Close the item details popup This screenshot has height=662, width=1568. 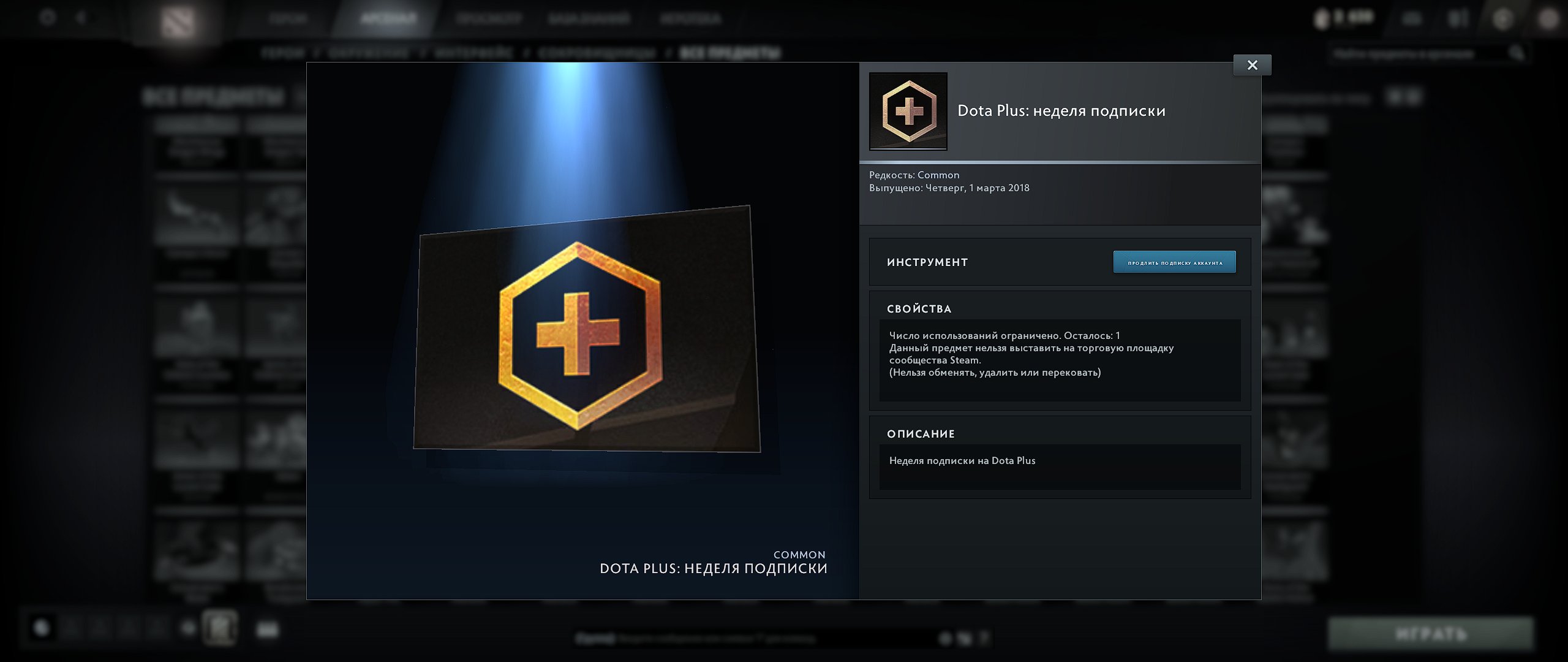click(1252, 65)
